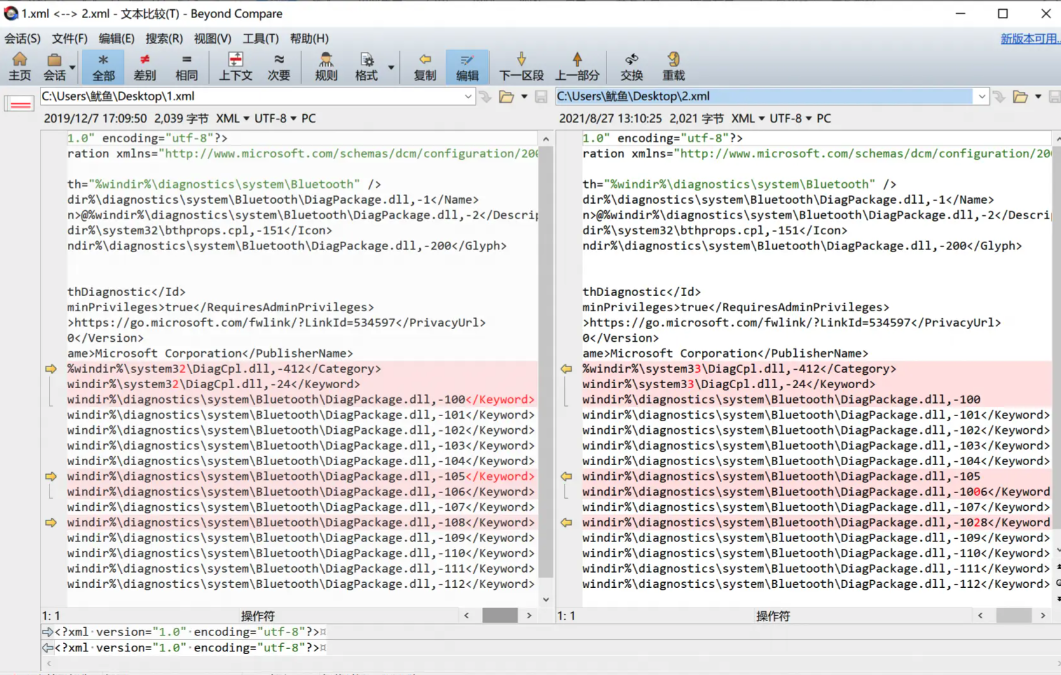The image size is (1061, 675).
Task: Toggle the 全部 show-all filter
Action: pyautogui.click(x=103, y=66)
